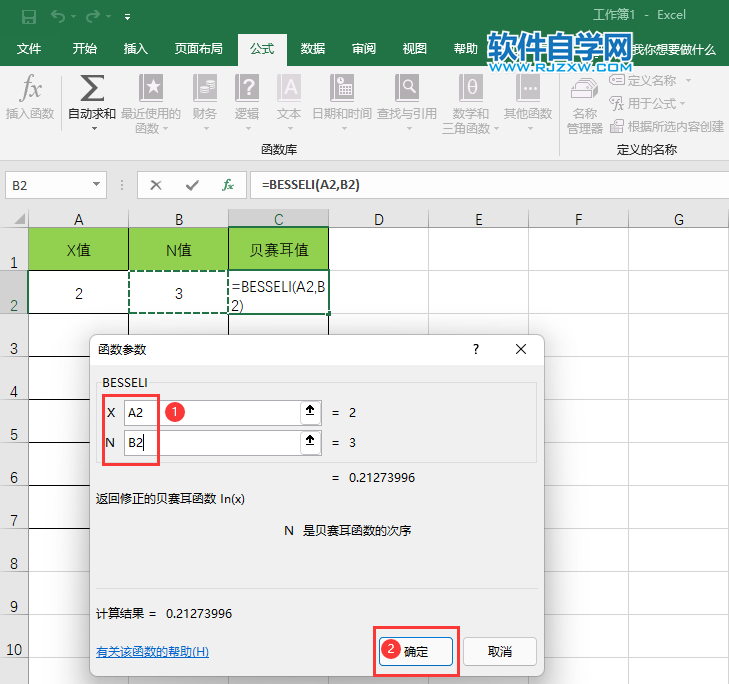Screen dimensions: 729x684
Task: Click the dialog help question mark
Action: [x=476, y=349]
